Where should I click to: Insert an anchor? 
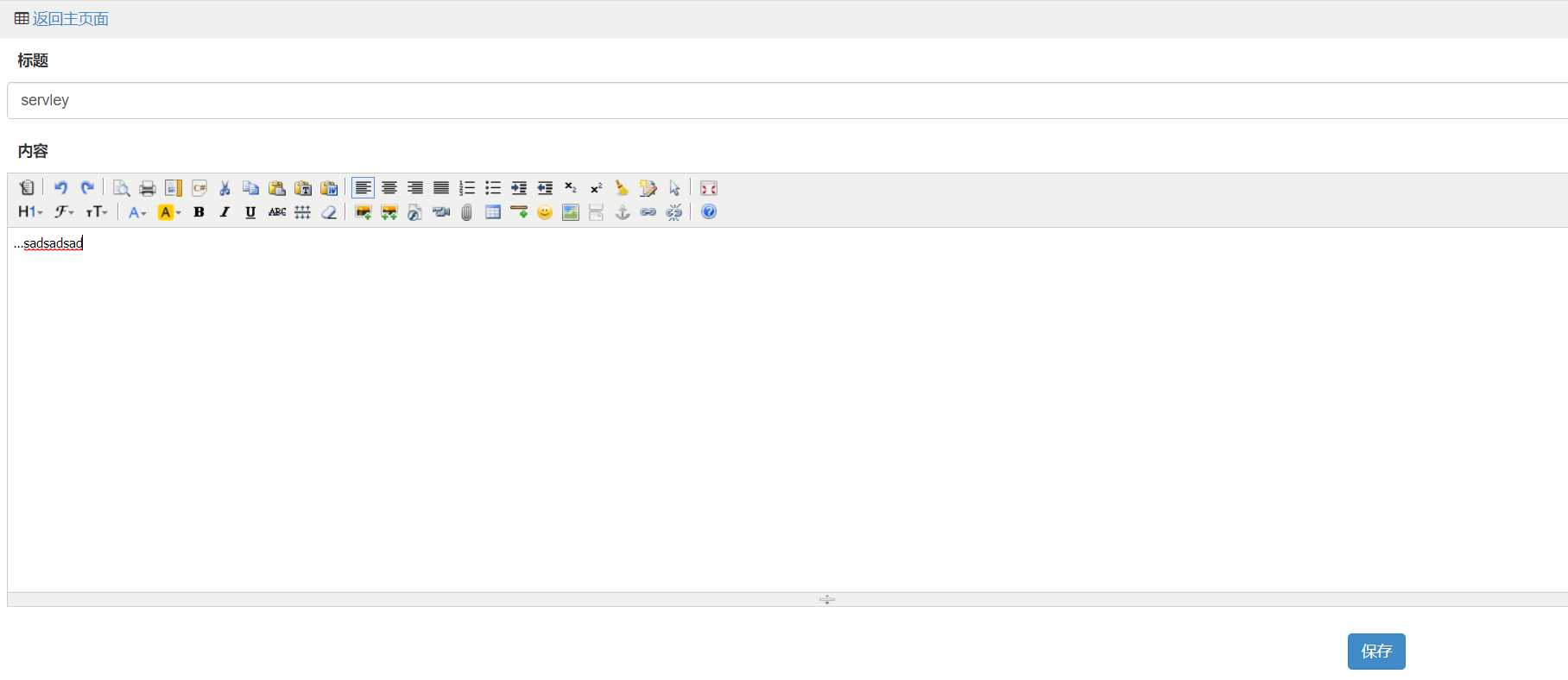click(623, 211)
